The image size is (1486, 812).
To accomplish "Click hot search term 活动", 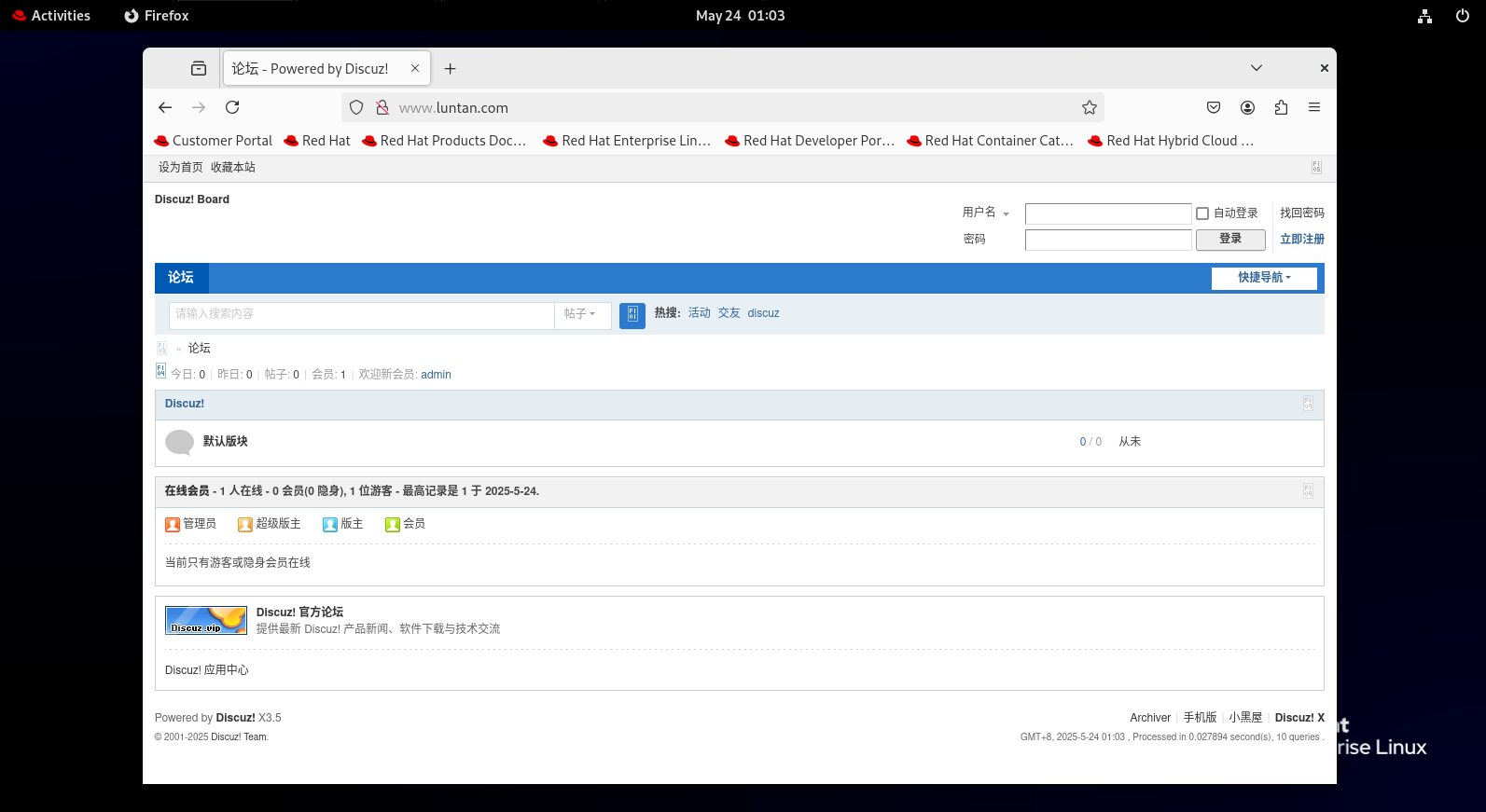I will (700, 313).
